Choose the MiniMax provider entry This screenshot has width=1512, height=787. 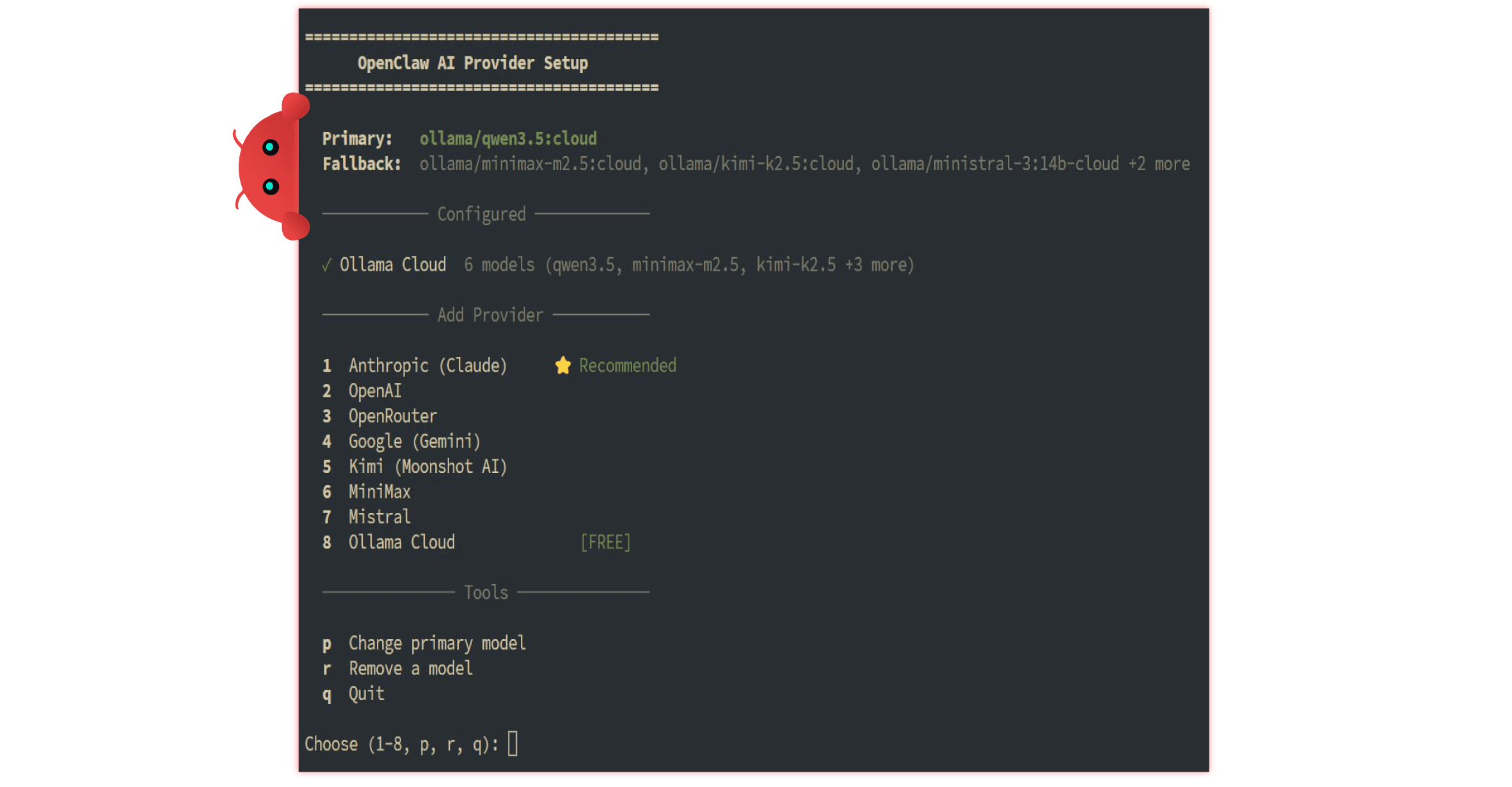[x=379, y=492]
